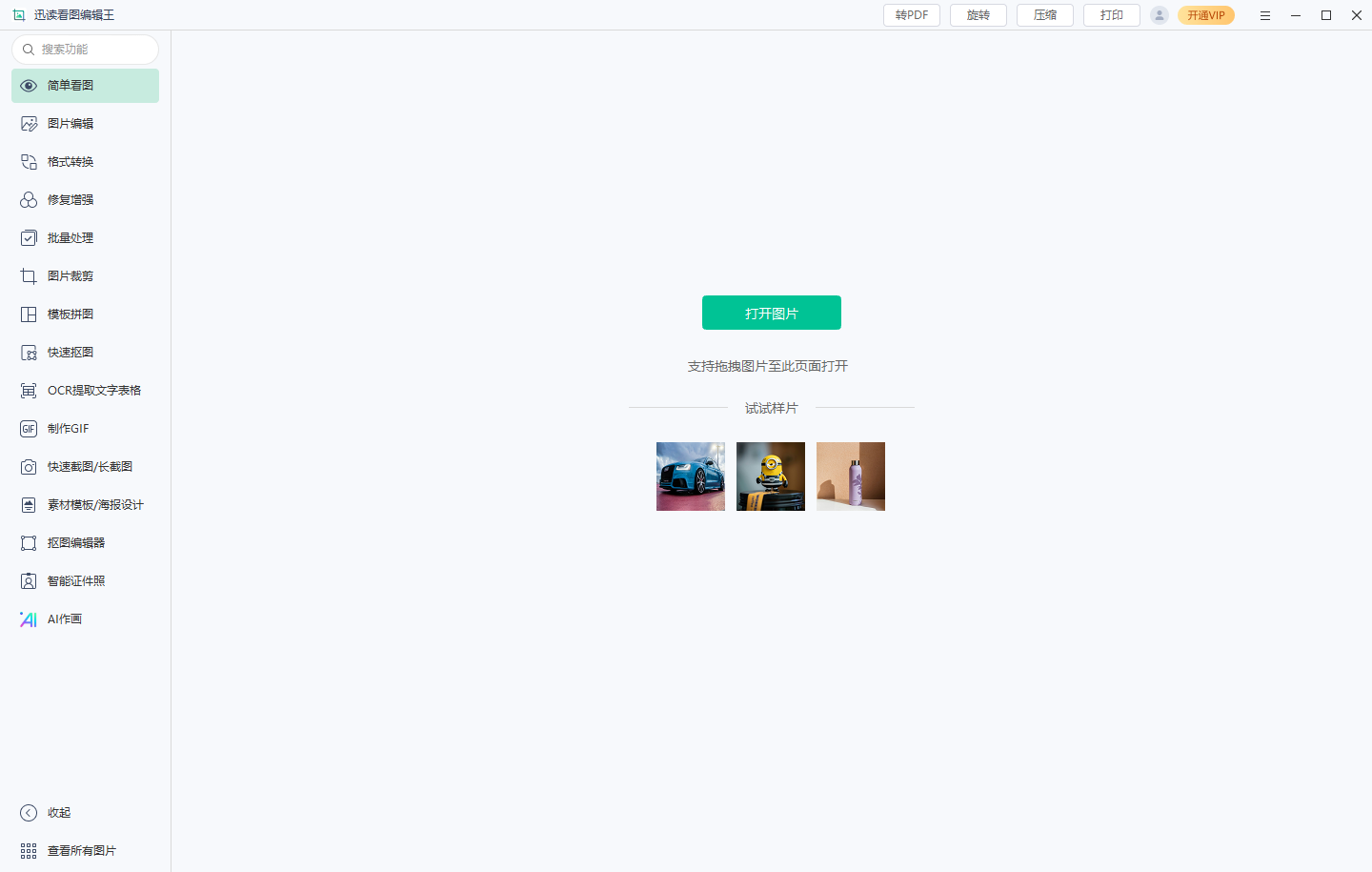Open the 智能证件照 ID photo icon

[x=29, y=581]
